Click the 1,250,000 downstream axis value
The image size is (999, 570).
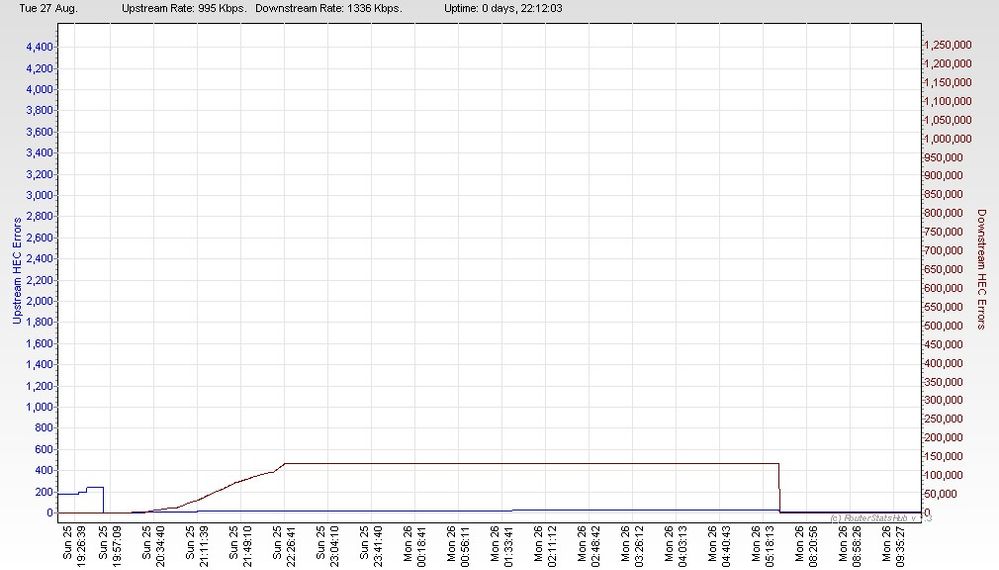pyautogui.click(x=949, y=45)
